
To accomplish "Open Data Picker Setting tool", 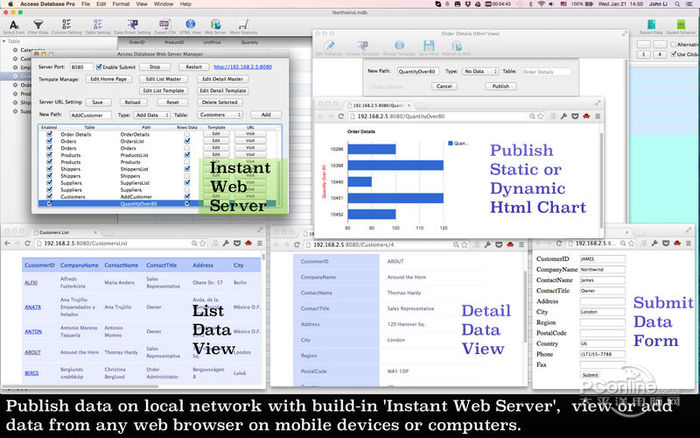I will click(x=132, y=26).
